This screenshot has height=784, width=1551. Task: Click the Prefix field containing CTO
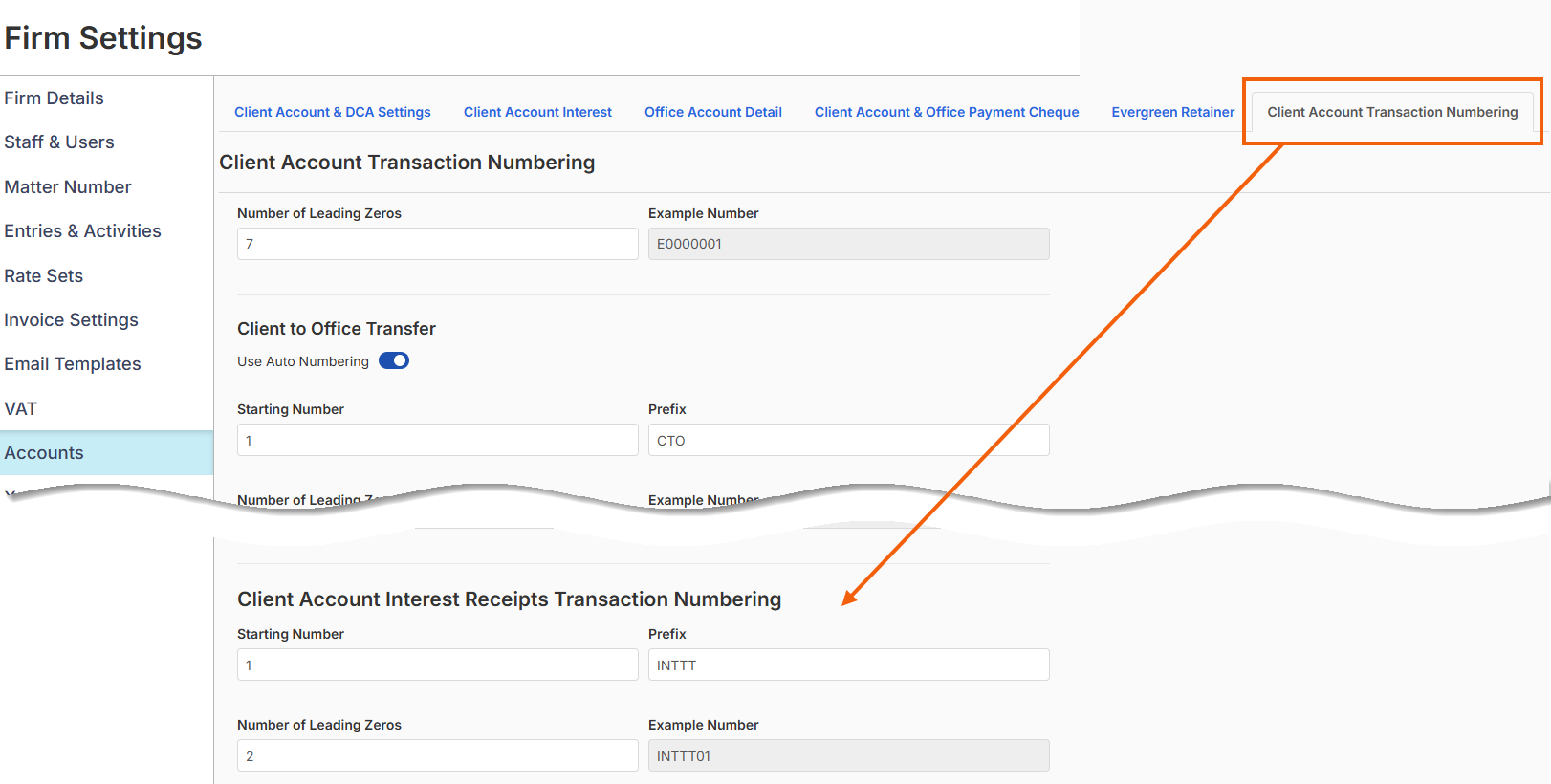pyautogui.click(x=848, y=441)
